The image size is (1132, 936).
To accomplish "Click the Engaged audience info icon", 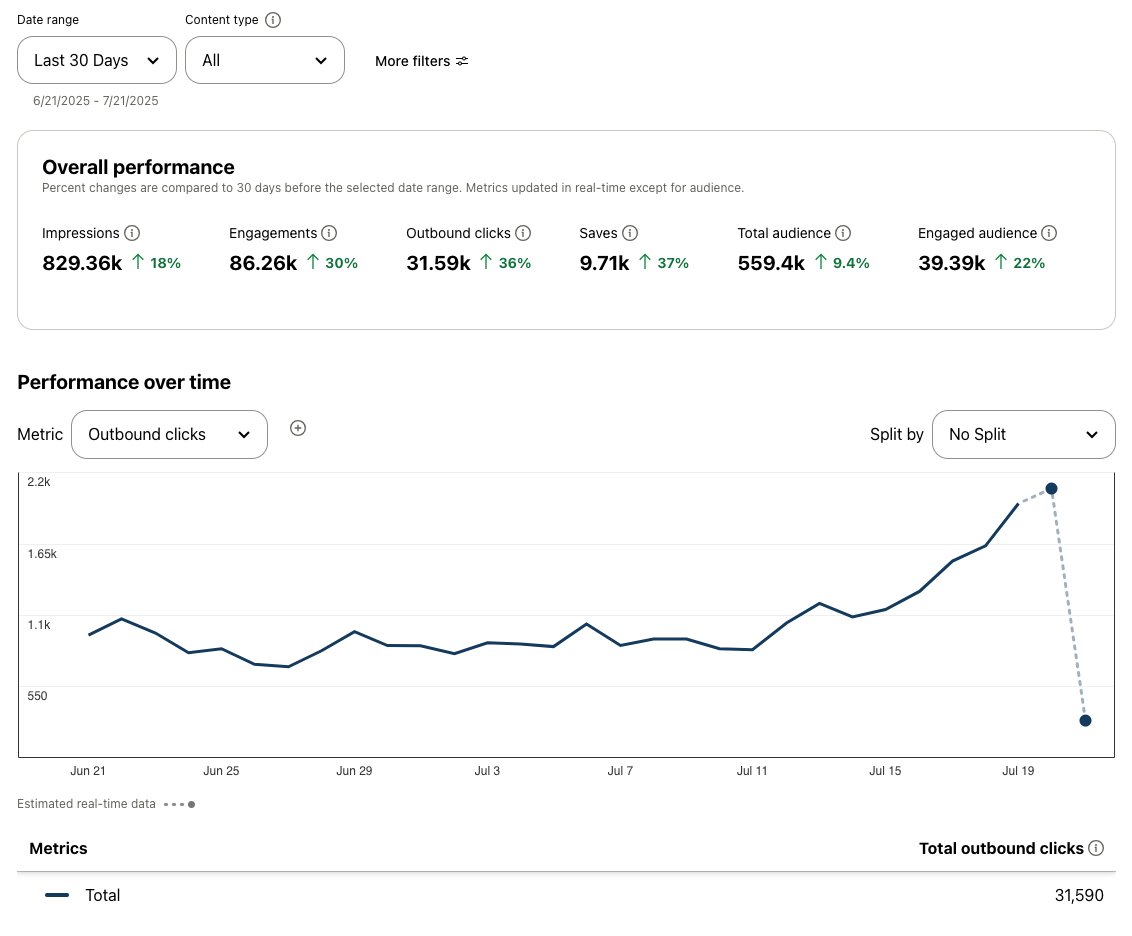I will [x=1050, y=233].
